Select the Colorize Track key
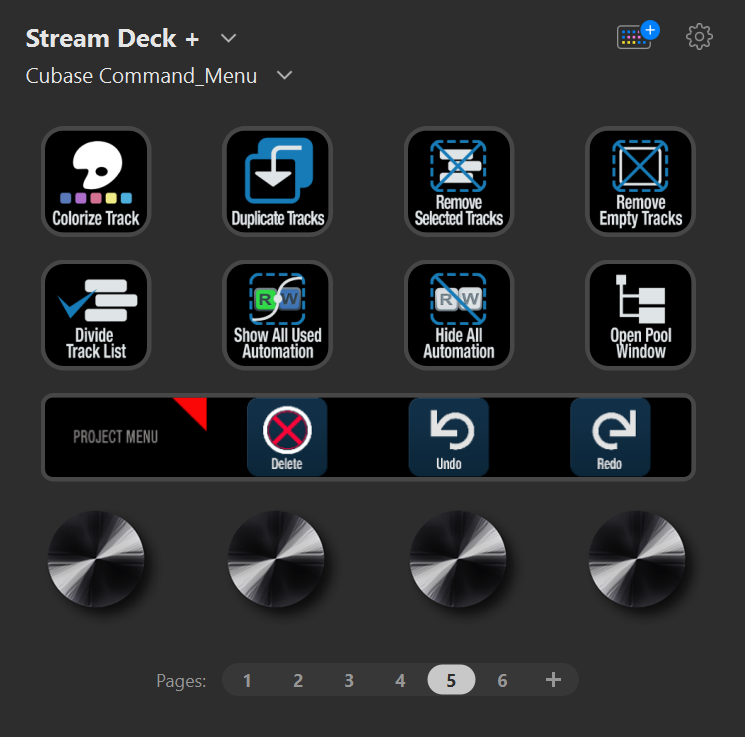Viewport: 745px width, 737px height. pos(96,181)
